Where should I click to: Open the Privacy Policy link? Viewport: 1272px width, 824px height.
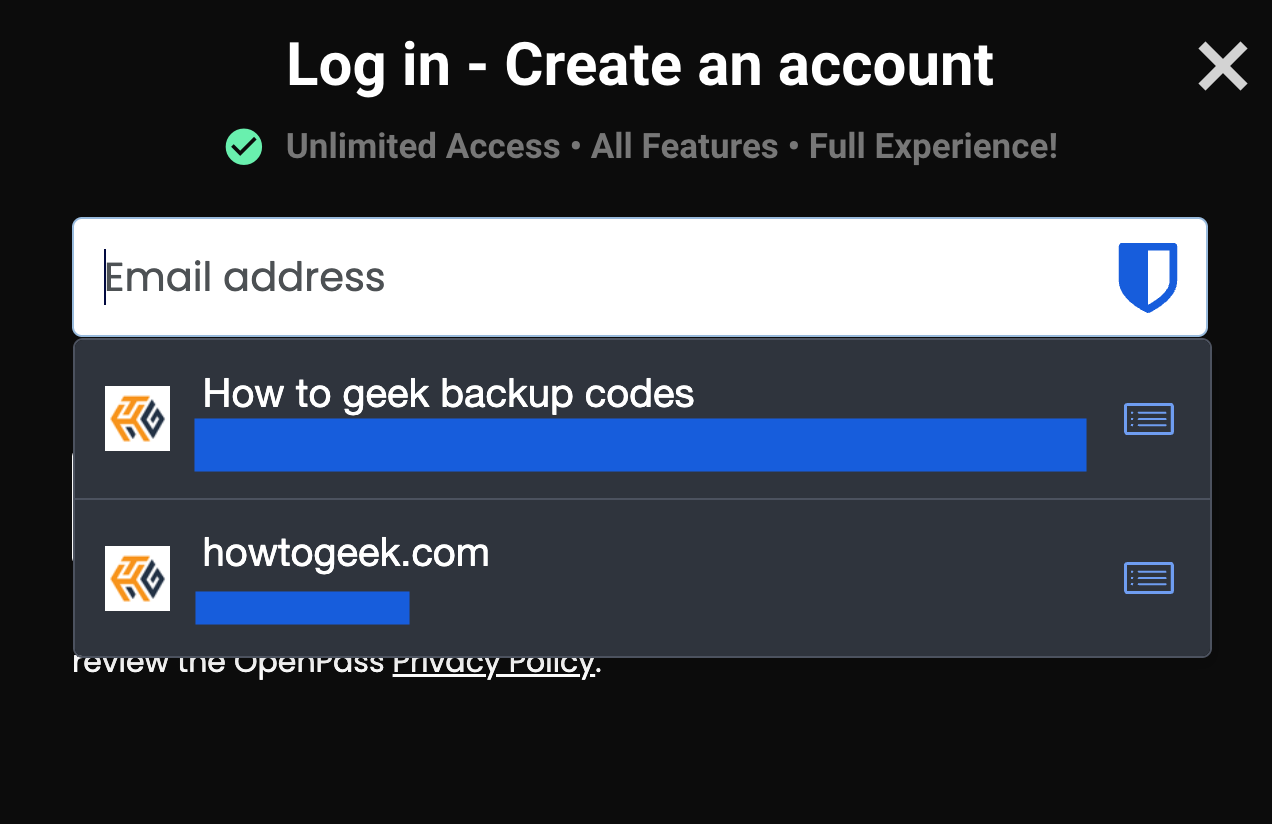(x=493, y=664)
